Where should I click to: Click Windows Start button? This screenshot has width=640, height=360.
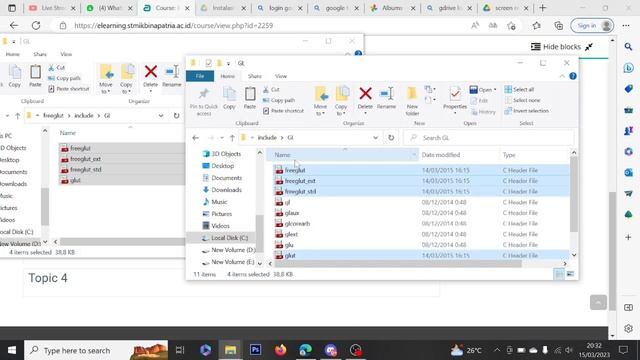[x=12, y=350]
